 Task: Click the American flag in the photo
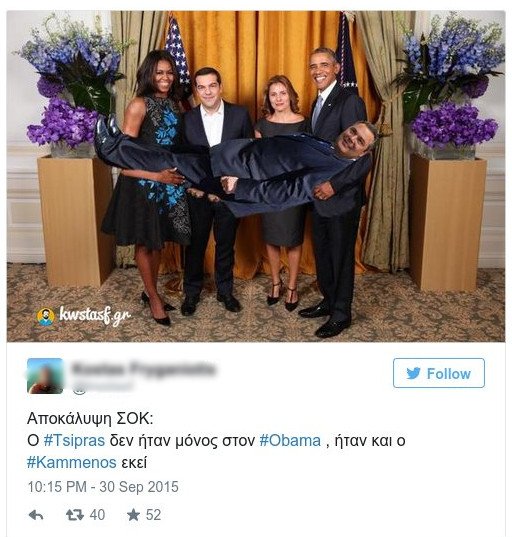[177, 50]
